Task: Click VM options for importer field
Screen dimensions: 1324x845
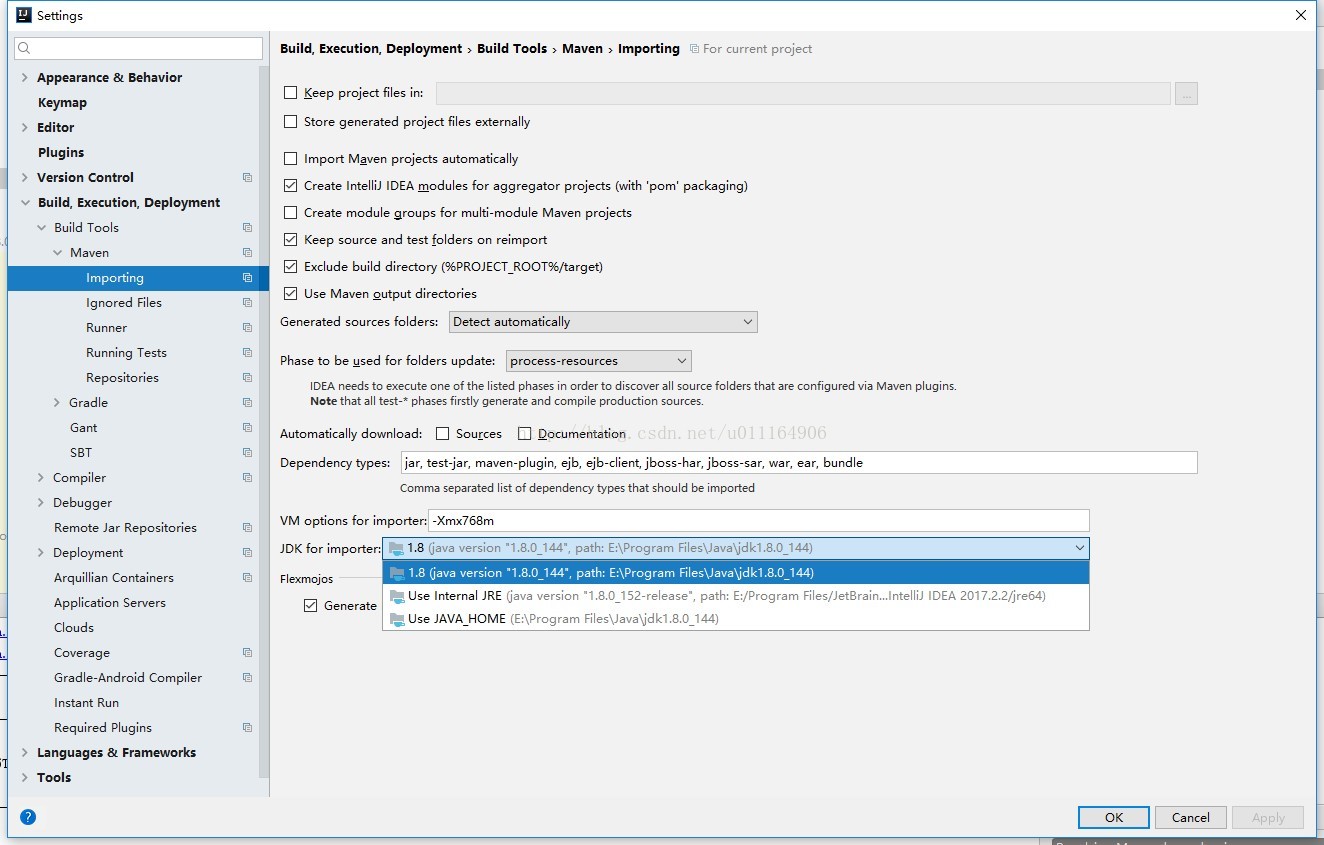Action: pyautogui.click(x=758, y=520)
